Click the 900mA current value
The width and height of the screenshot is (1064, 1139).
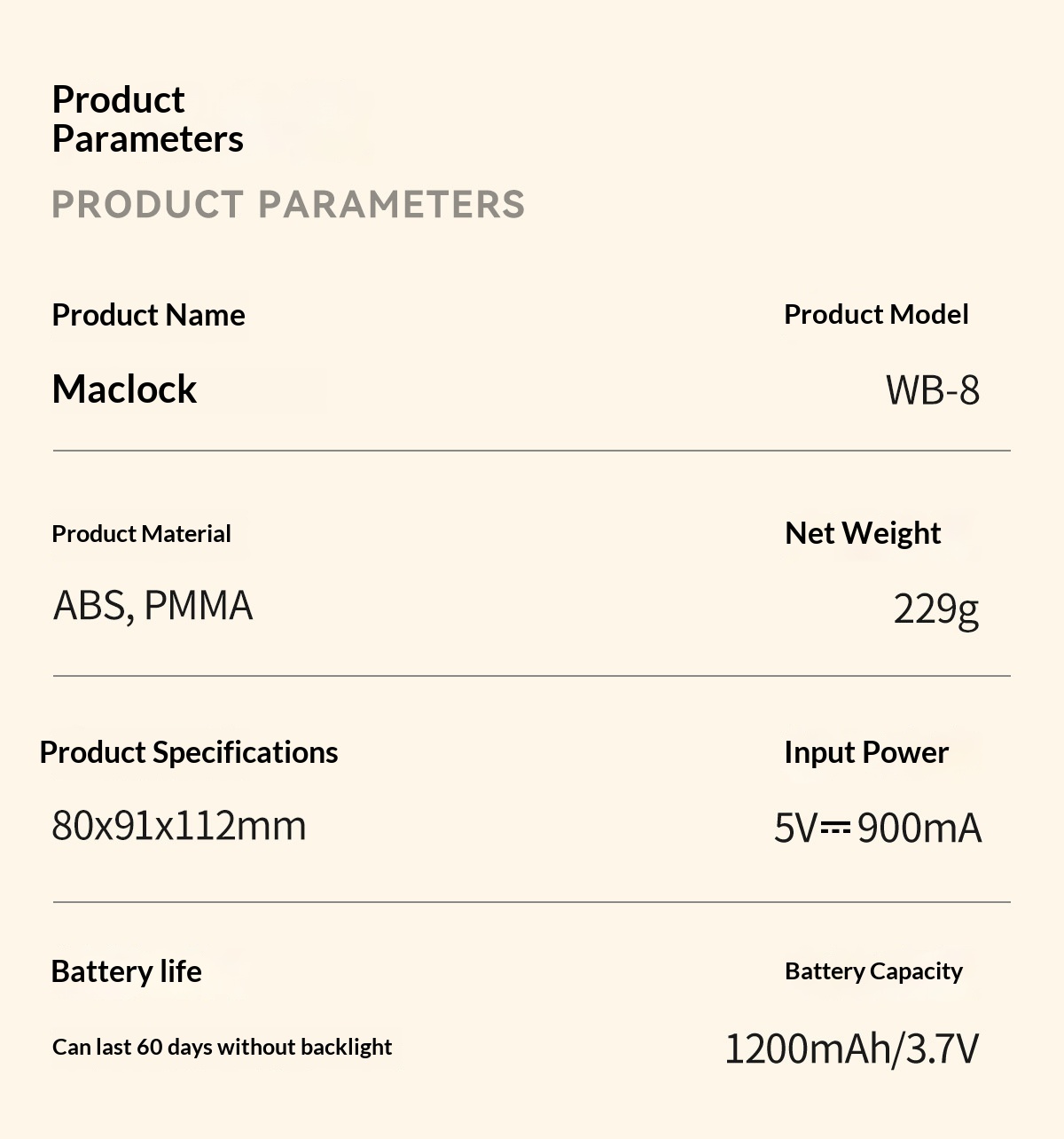919,828
